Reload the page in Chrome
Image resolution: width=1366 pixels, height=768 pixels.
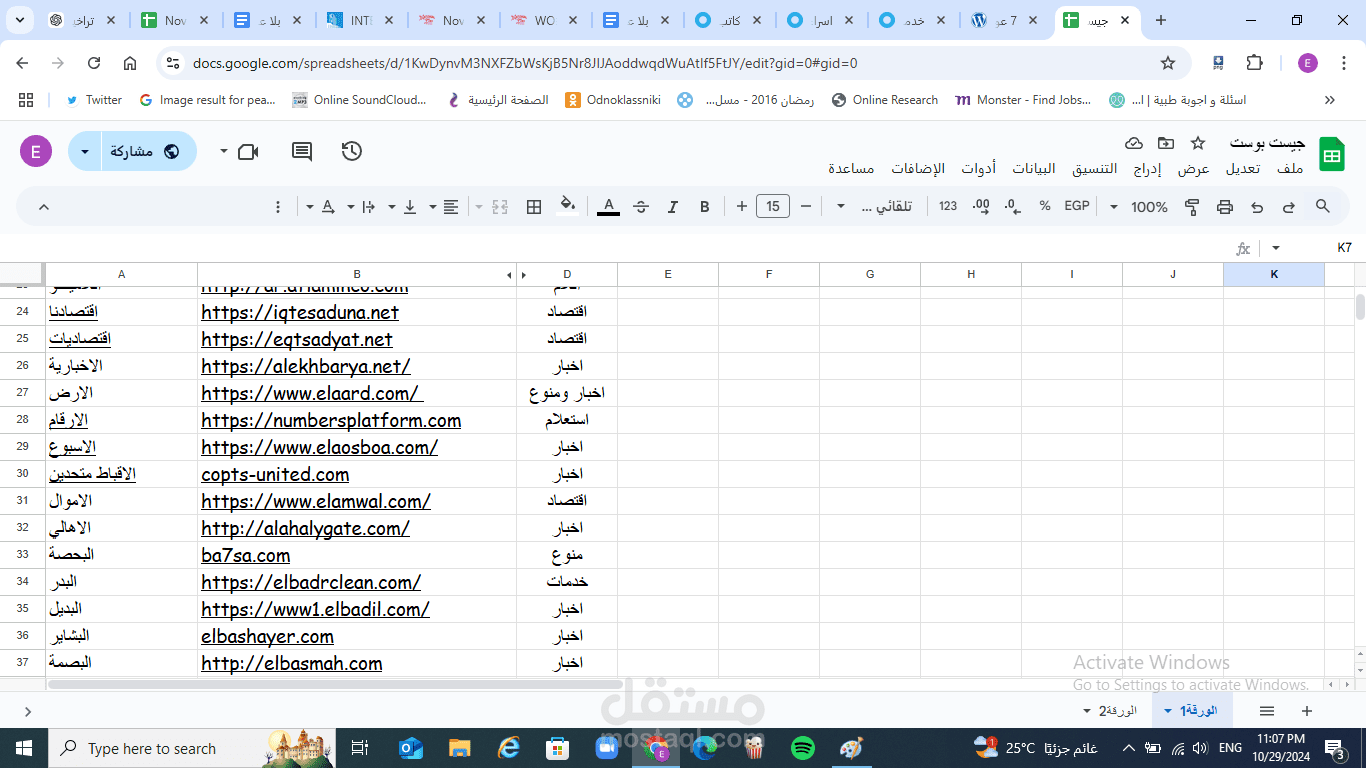(x=94, y=63)
